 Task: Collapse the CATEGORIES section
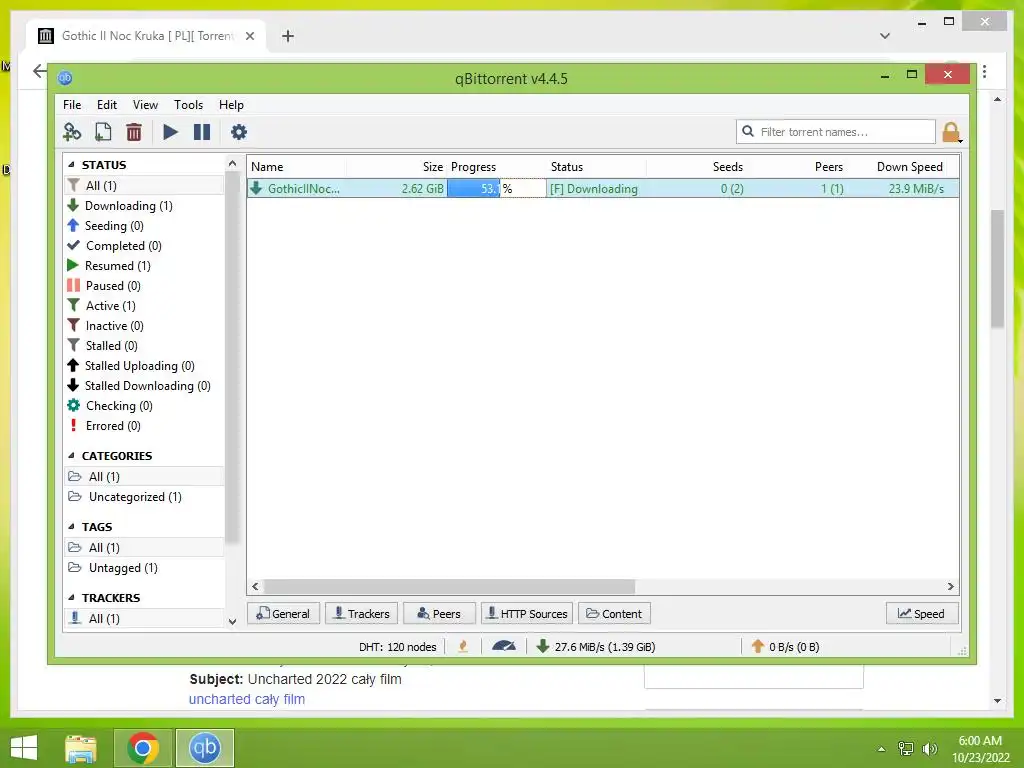(x=71, y=456)
